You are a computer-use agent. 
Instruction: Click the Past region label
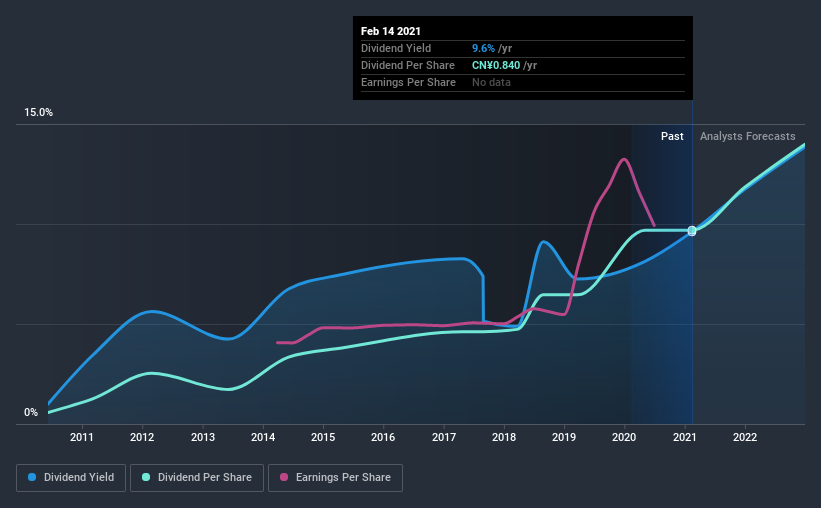(x=672, y=137)
